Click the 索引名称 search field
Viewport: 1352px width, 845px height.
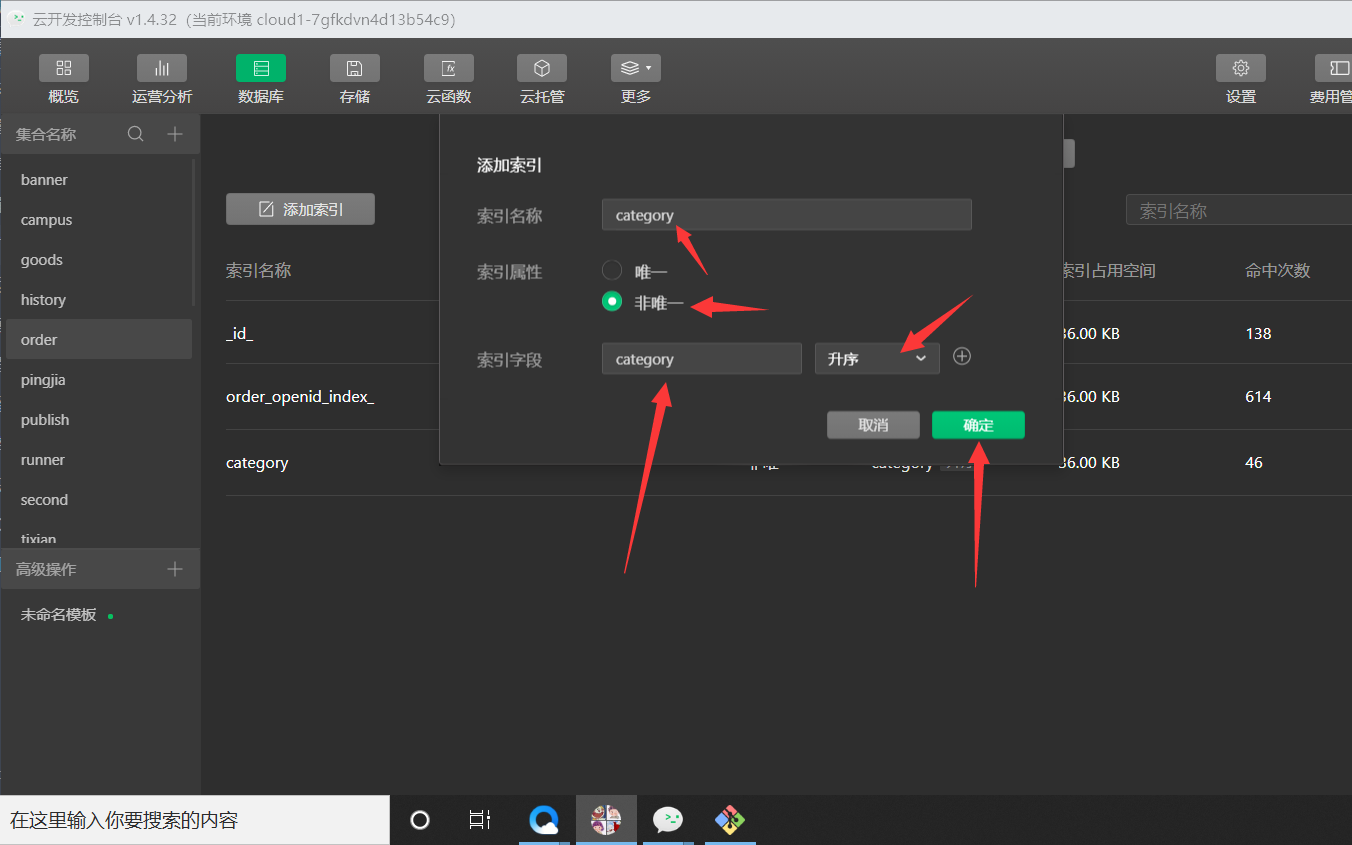(1239, 210)
